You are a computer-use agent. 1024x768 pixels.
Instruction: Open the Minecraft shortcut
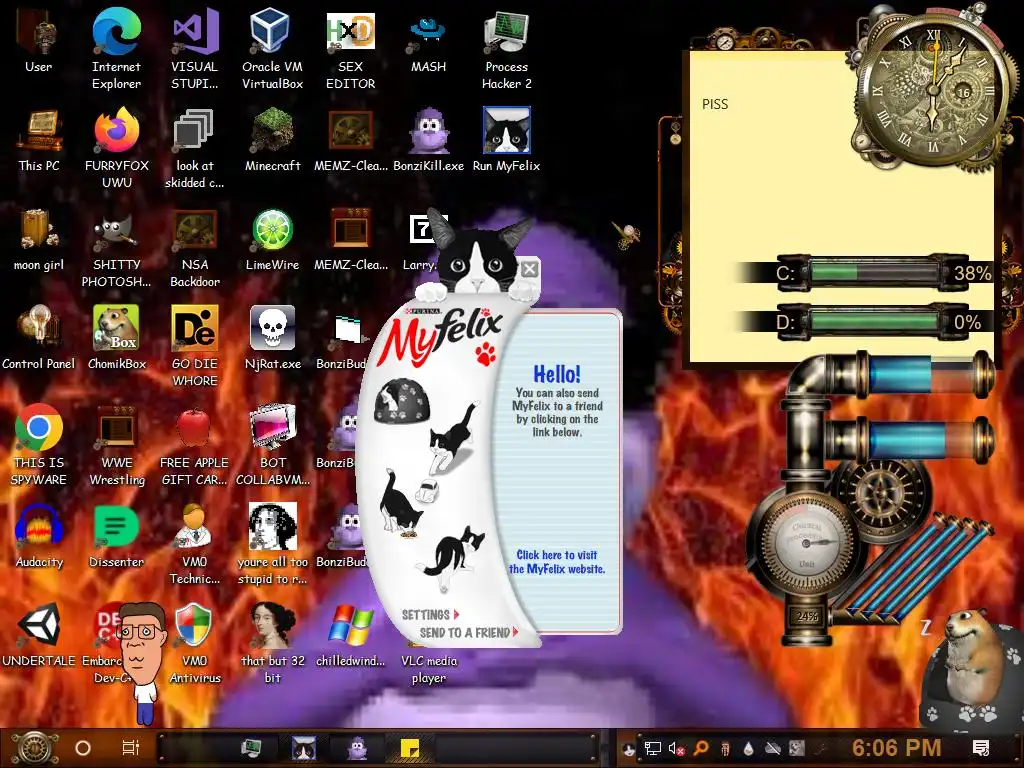click(272, 132)
